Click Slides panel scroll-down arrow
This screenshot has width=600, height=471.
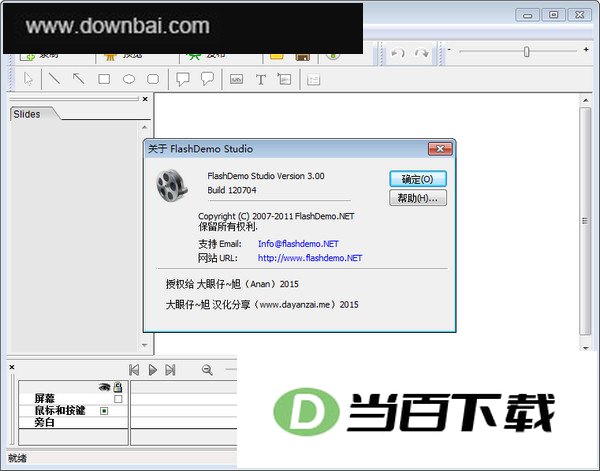pos(145,345)
